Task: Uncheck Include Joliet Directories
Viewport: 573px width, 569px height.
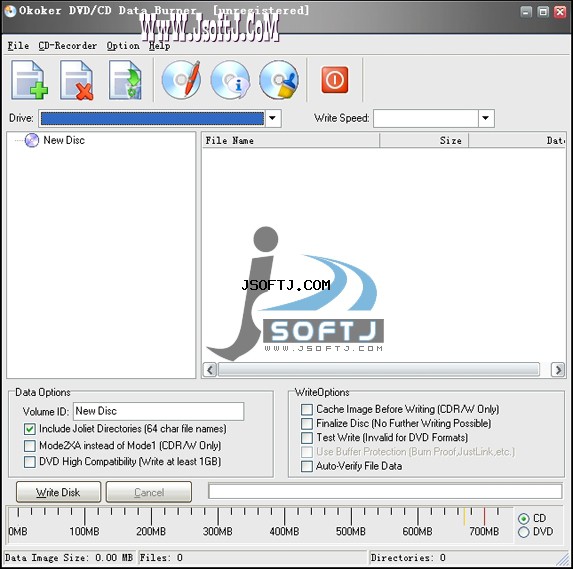Action: tap(30, 429)
